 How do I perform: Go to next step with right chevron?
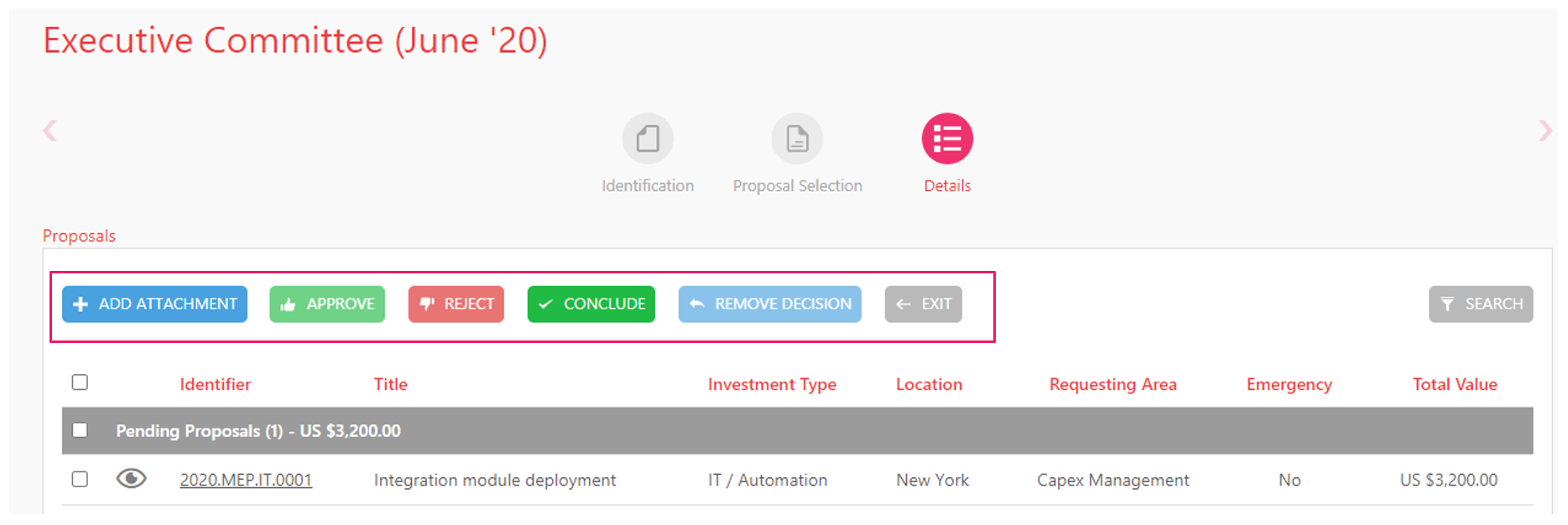pos(1545,130)
